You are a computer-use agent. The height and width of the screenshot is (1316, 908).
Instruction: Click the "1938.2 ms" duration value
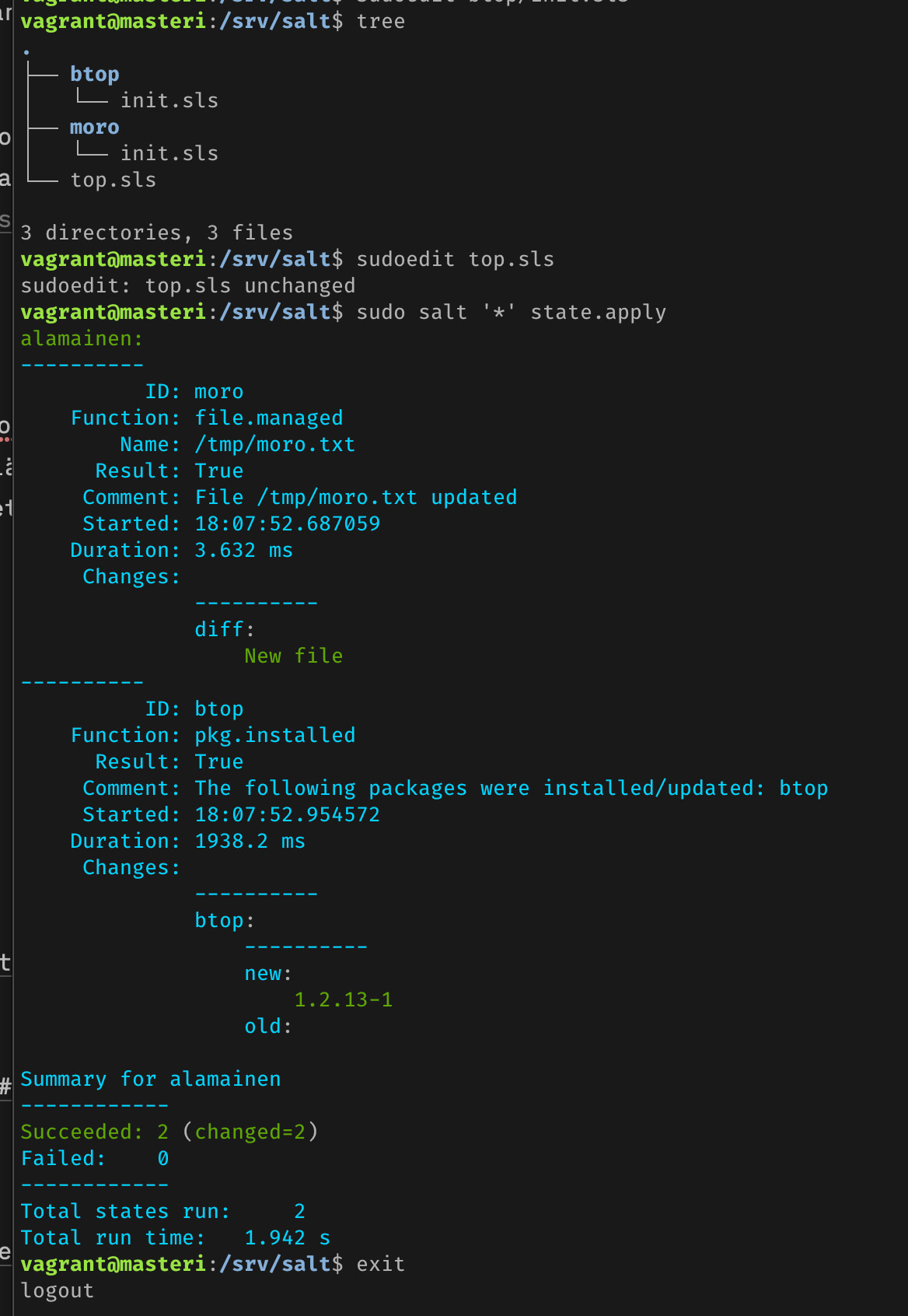(250, 842)
